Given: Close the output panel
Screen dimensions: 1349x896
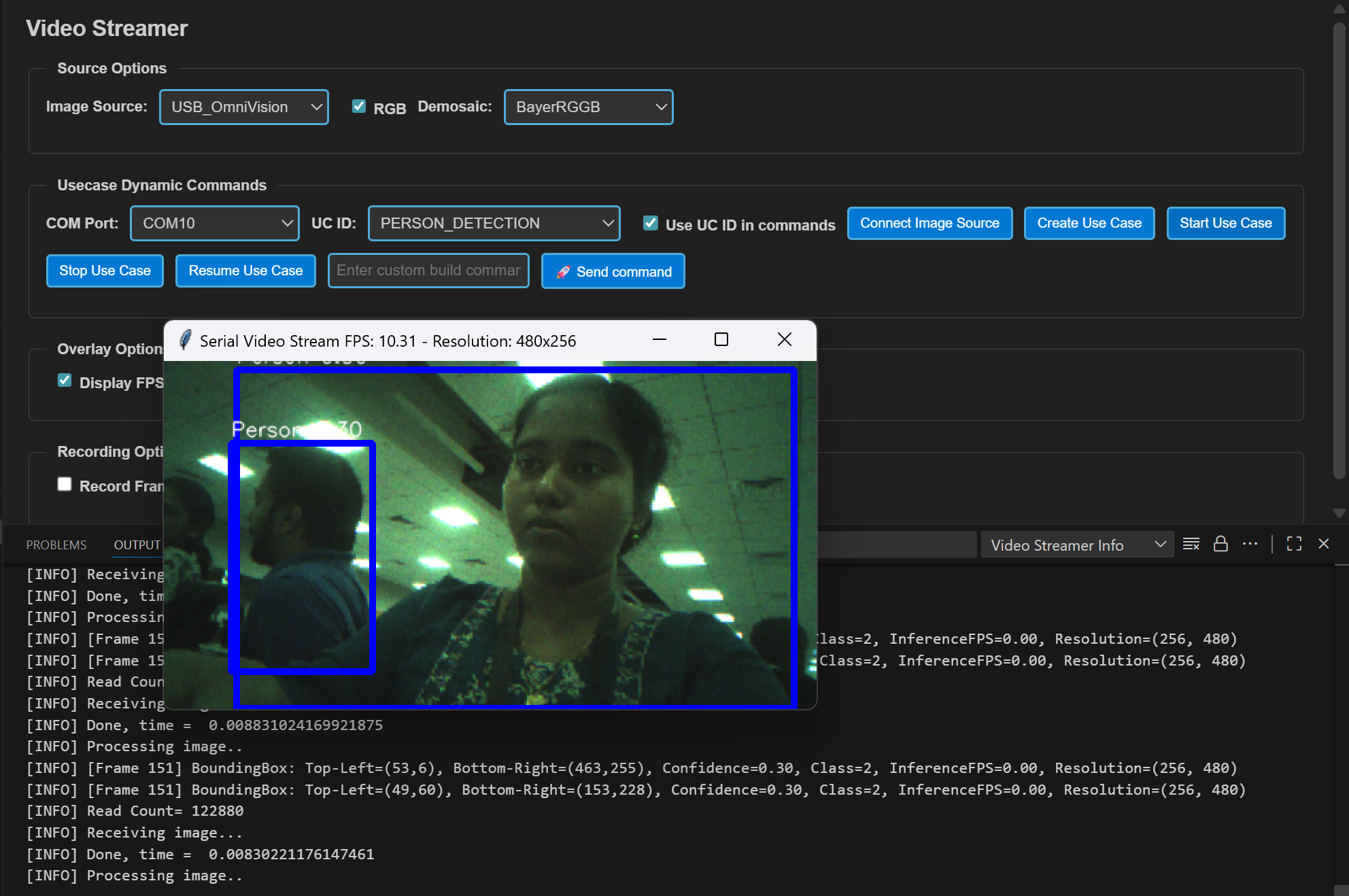Looking at the screenshot, I should pyautogui.click(x=1324, y=544).
